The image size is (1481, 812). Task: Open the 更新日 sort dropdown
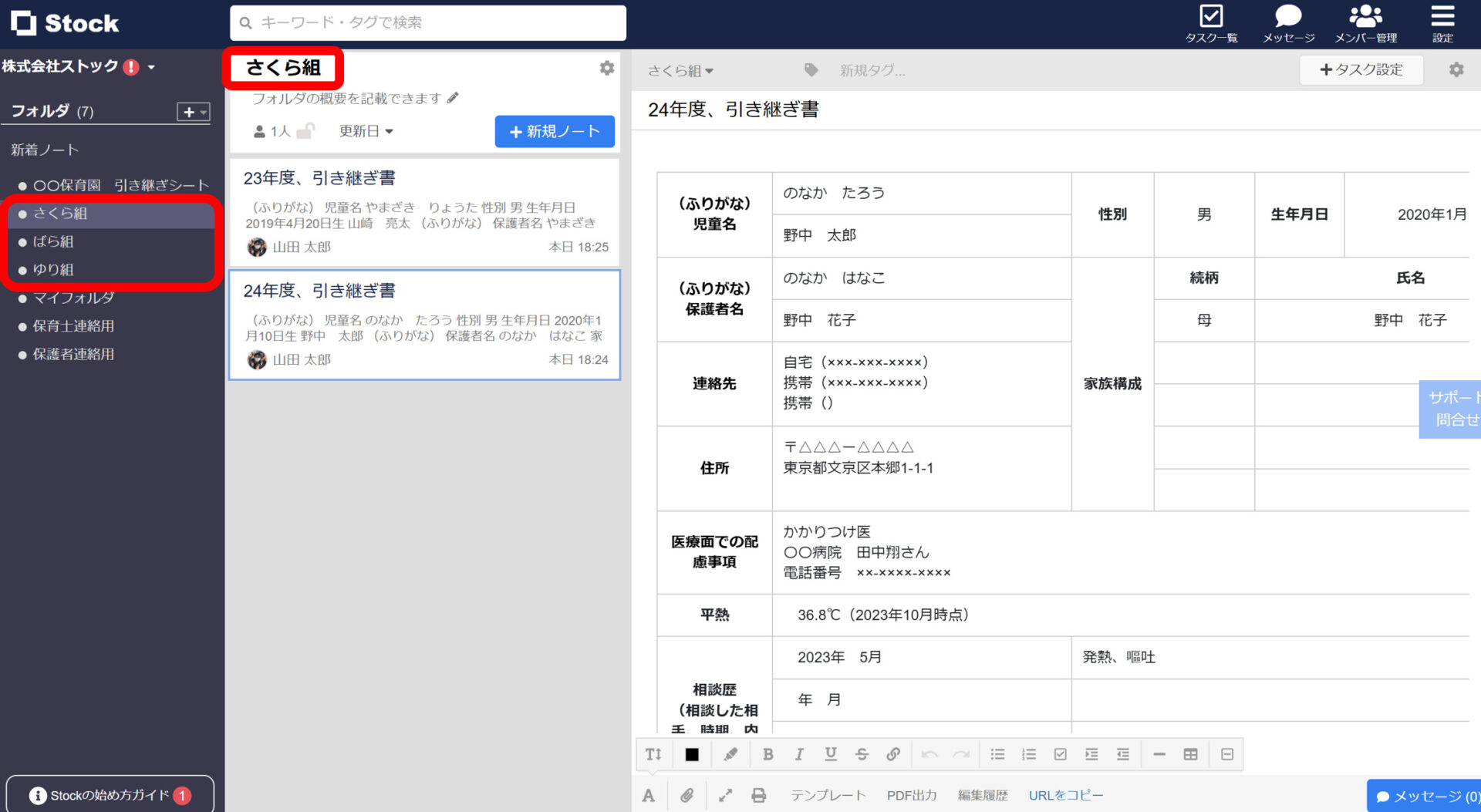point(366,130)
